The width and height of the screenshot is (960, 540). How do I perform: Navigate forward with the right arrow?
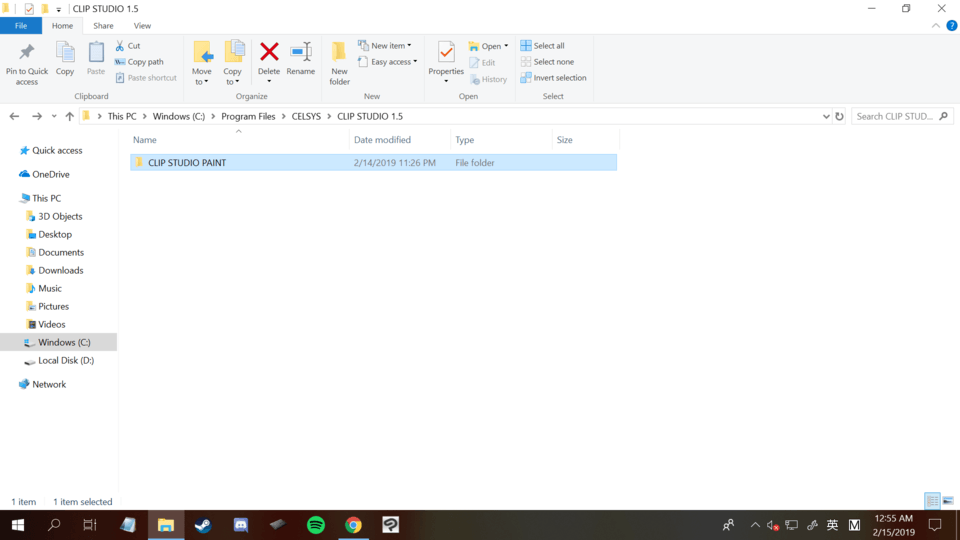[x=37, y=116]
